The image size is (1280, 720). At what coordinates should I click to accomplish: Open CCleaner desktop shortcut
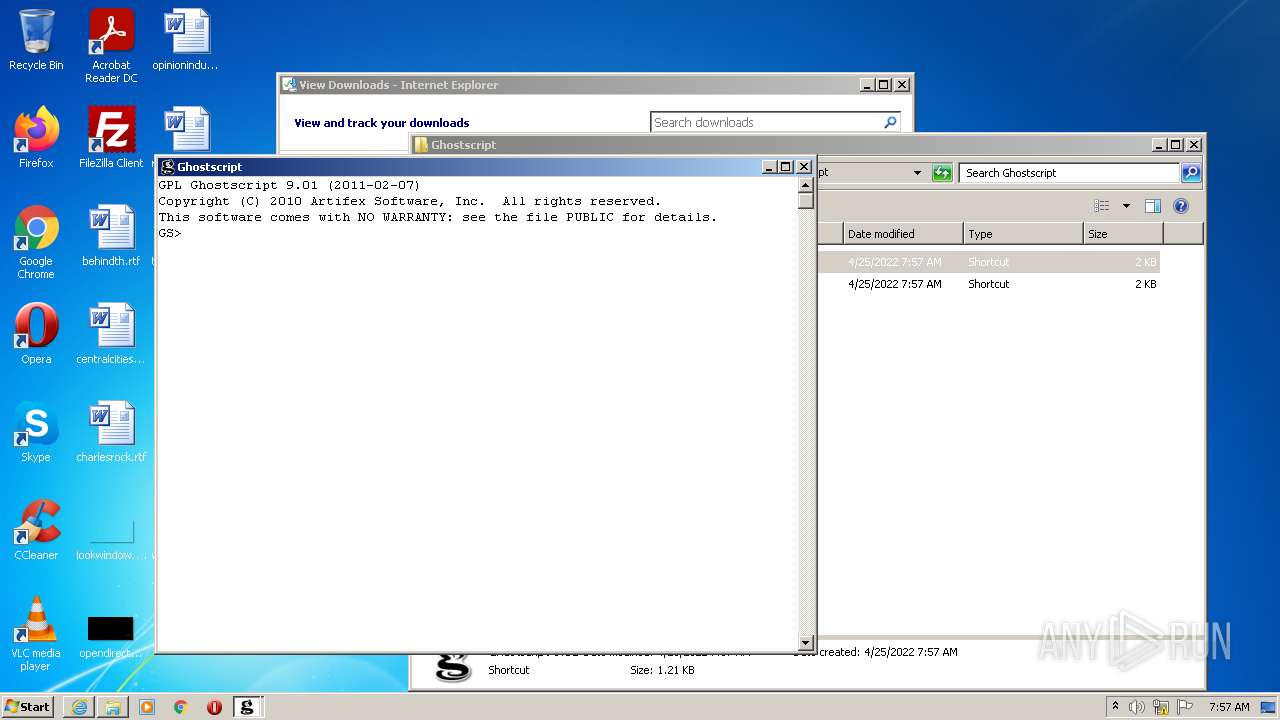click(36, 530)
